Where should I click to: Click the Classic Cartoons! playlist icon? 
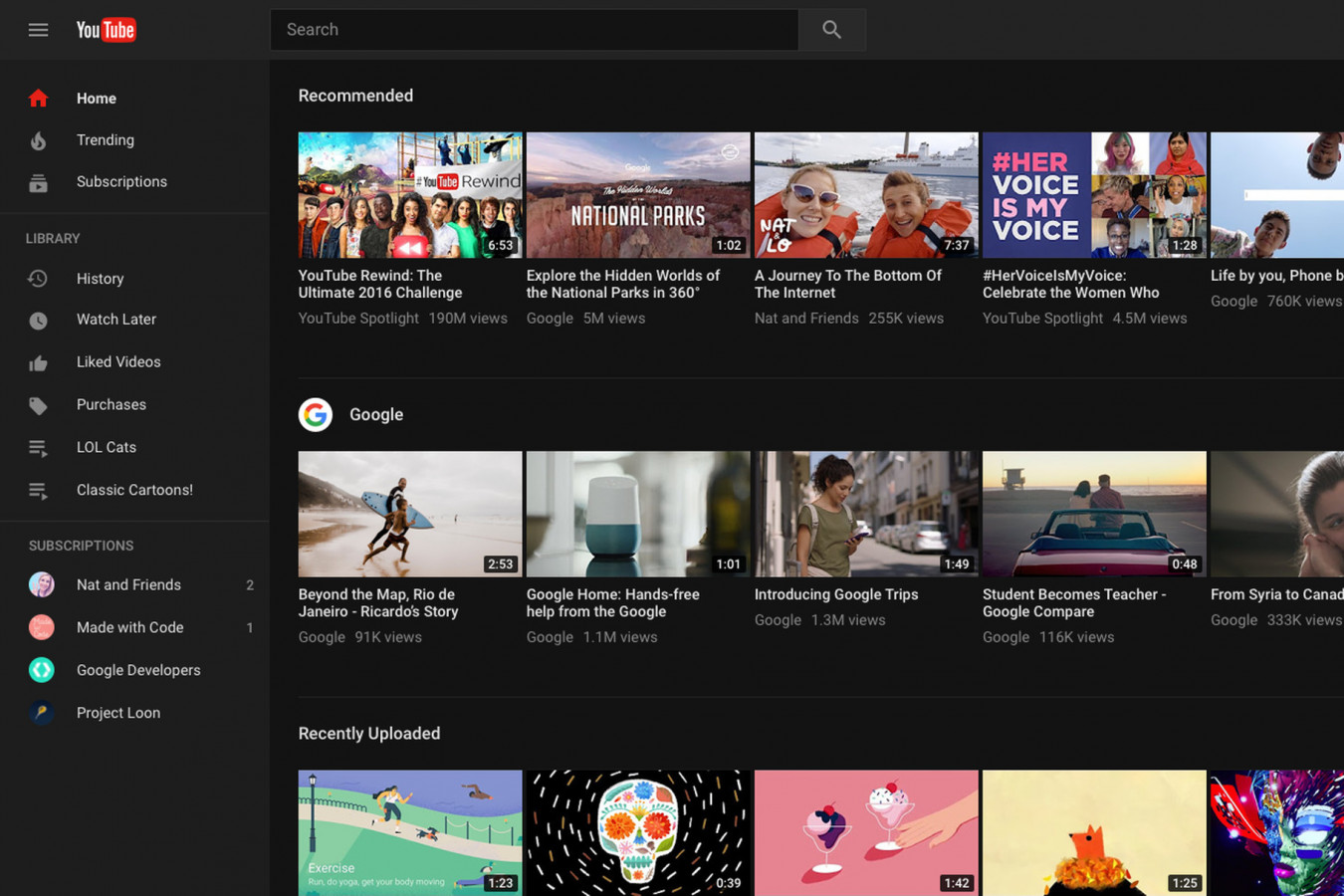tap(38, 490)
